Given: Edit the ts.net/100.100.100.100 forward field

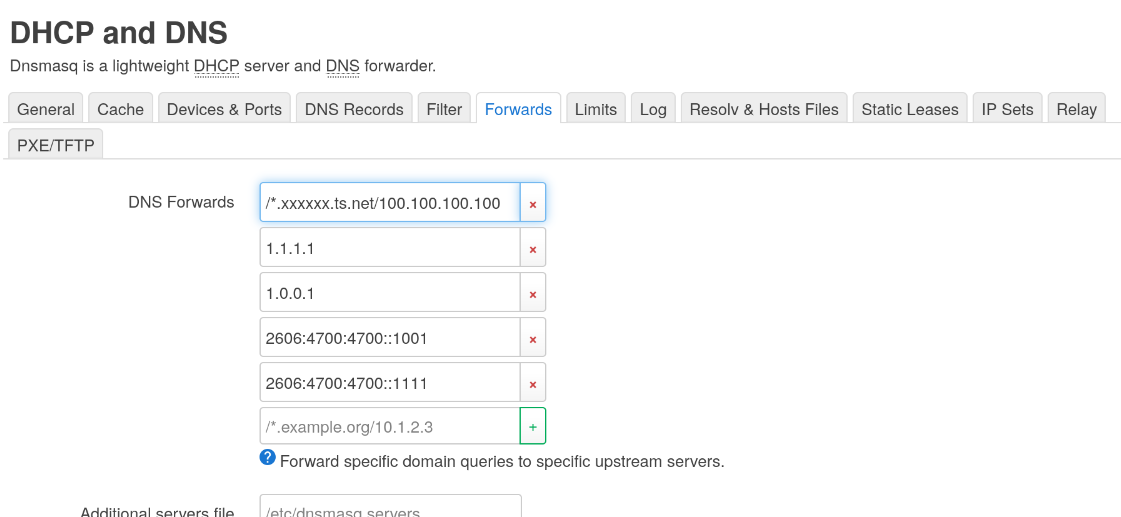Looking at the screenshot, I should (390, 203).
